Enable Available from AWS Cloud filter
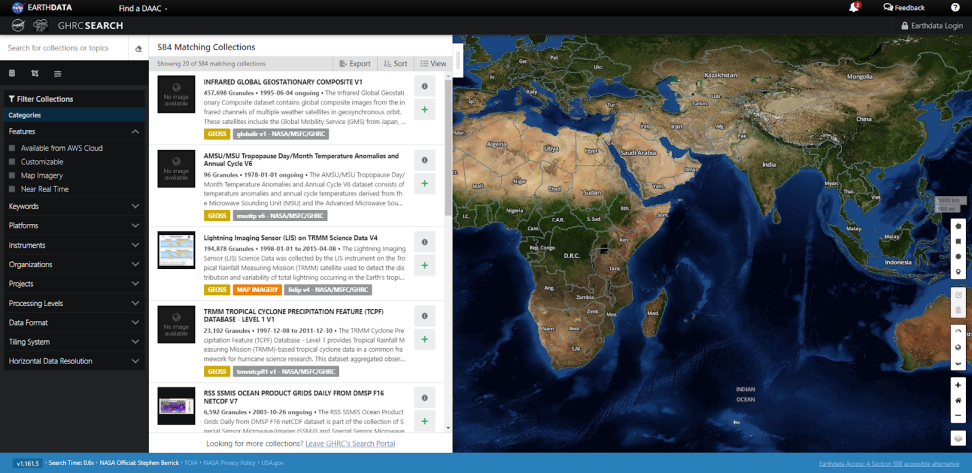The width and height of the screenshot is (972, 473). (12, 148)
